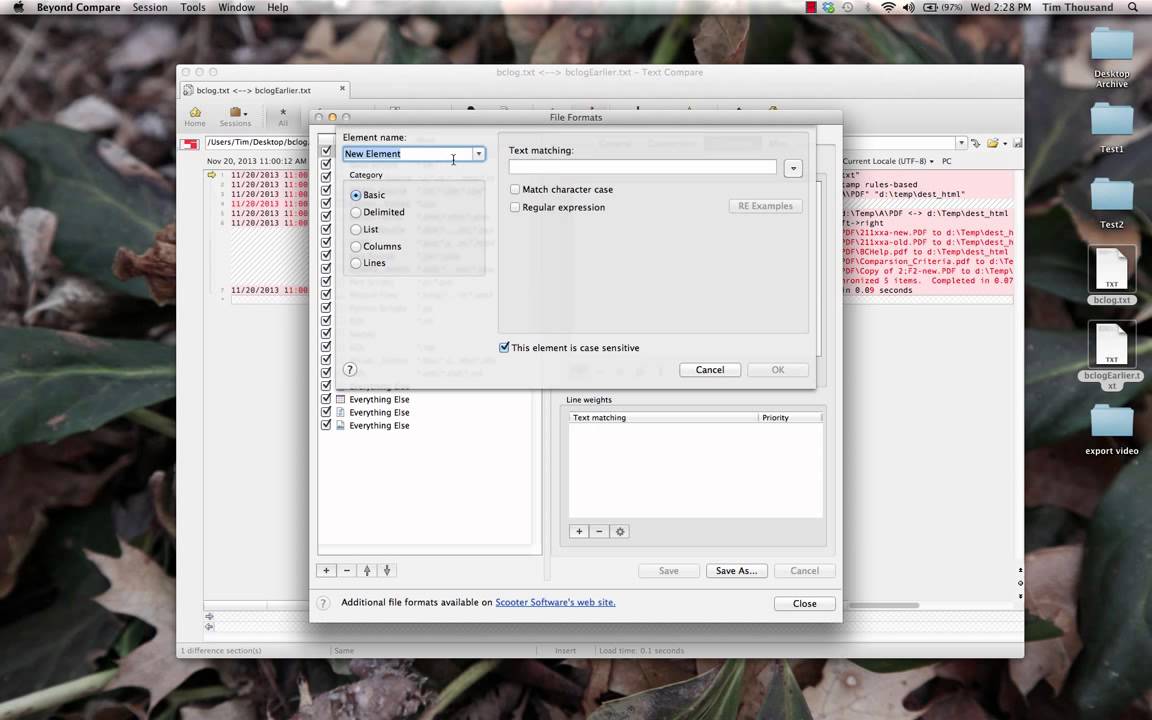The image size is (1152, 720).
Task: Click the OK button in element sheet
Action: coord(778,370)
